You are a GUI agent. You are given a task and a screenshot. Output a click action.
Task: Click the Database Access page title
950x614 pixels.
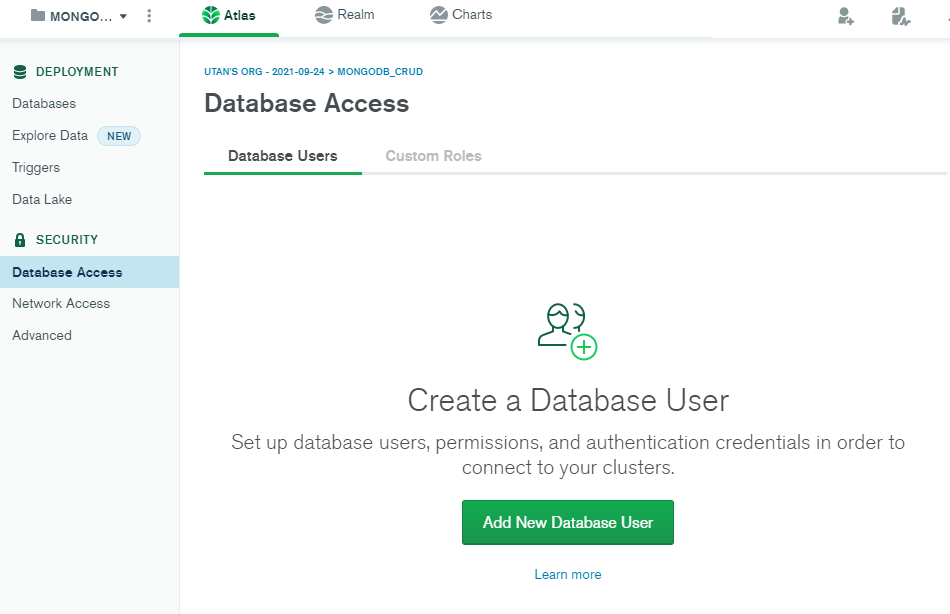[307, 104]
